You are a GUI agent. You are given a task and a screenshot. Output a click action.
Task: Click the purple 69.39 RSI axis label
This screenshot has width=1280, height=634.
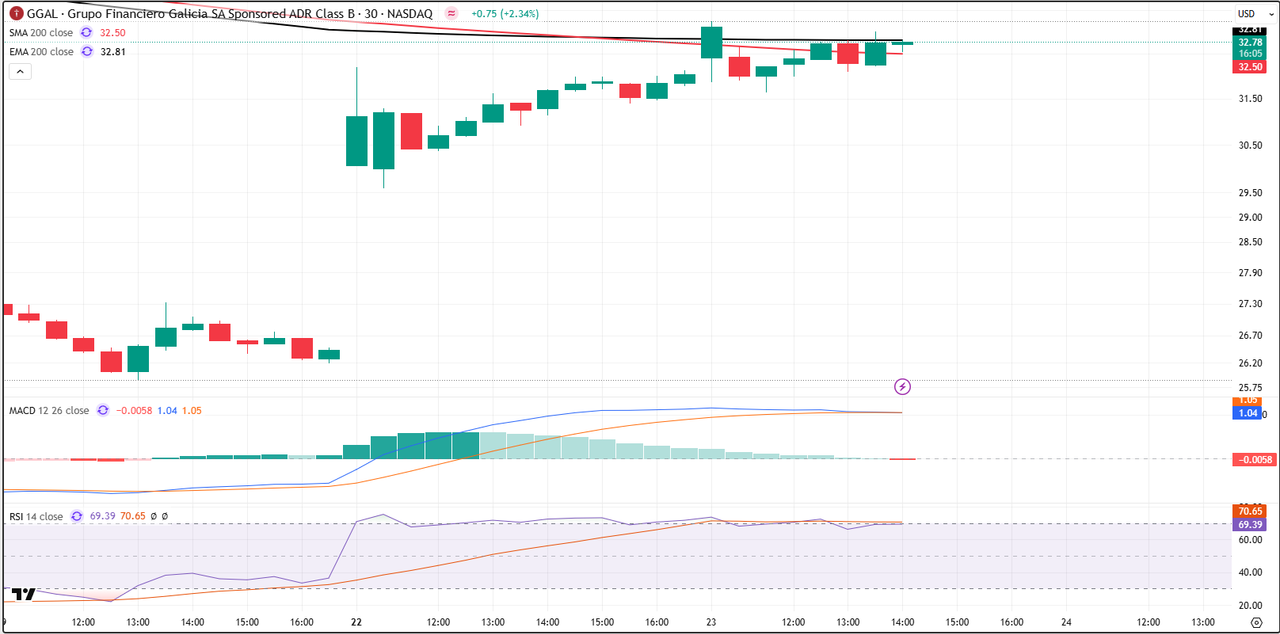1250,524
